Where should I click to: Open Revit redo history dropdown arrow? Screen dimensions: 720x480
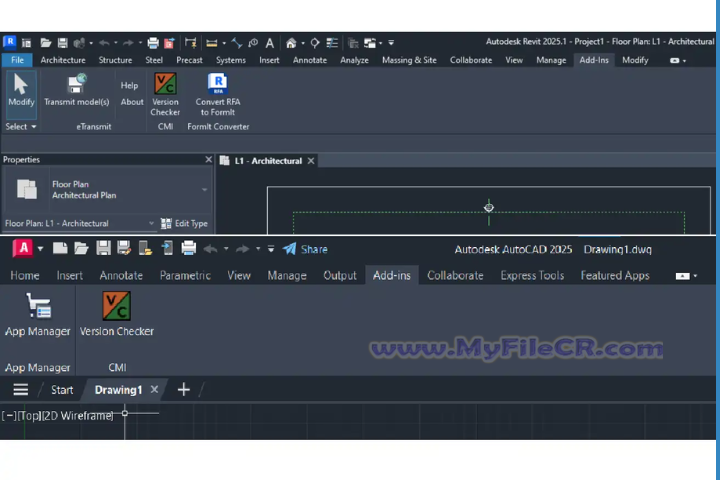click(140, 43)
